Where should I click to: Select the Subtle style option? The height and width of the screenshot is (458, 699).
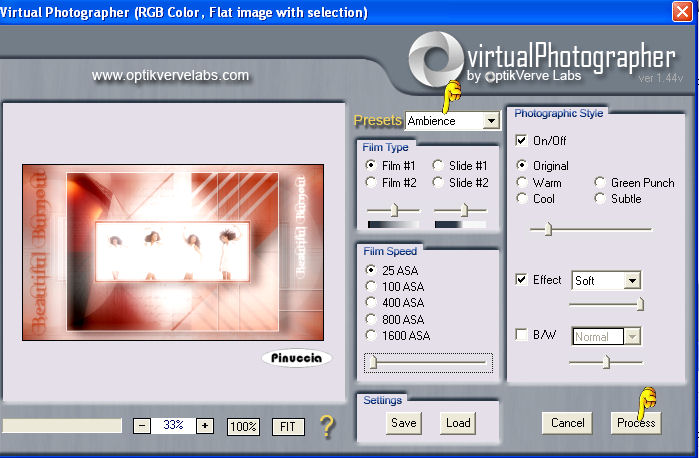(x=600, y=198)
